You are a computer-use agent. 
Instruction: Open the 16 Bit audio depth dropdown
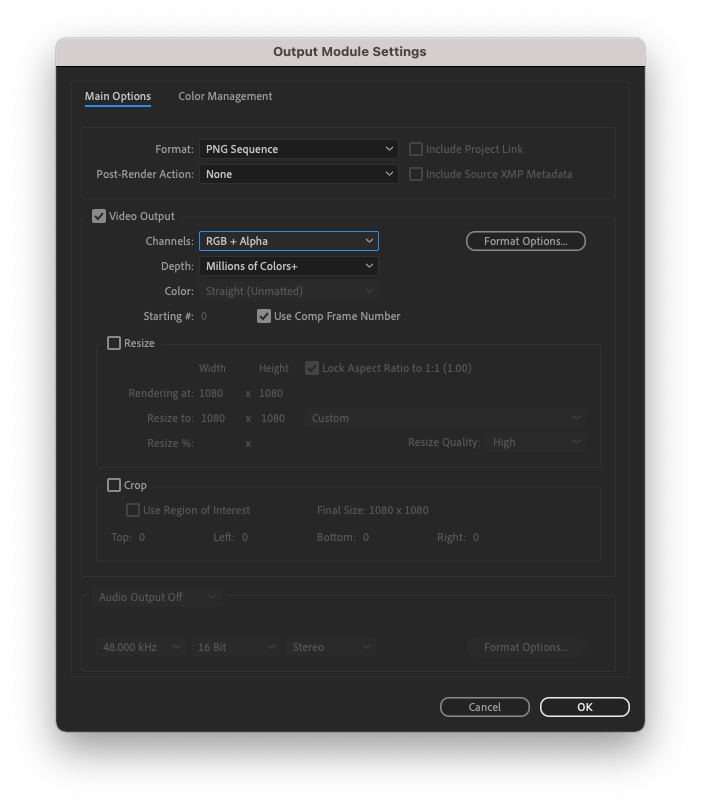(235, 647)
